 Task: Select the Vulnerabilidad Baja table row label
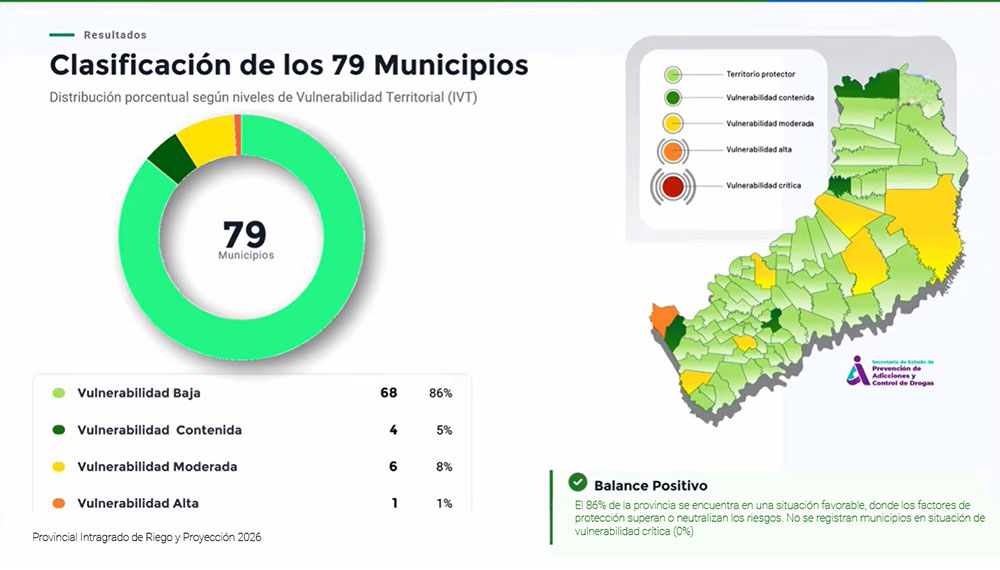(x=139, y=393)
